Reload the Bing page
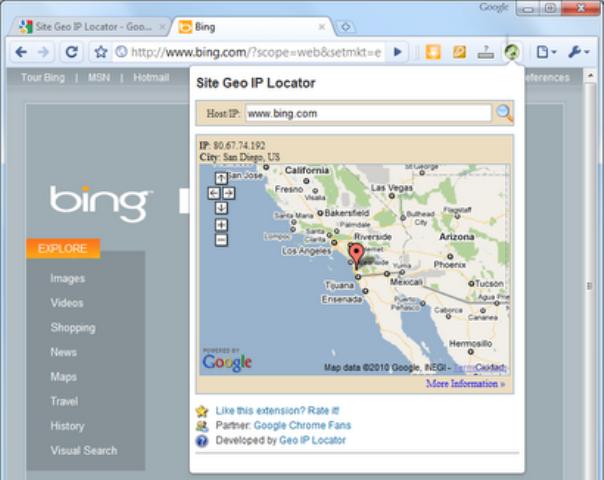The width and height of the screenshot is (604, 480). tap(72, 52)
